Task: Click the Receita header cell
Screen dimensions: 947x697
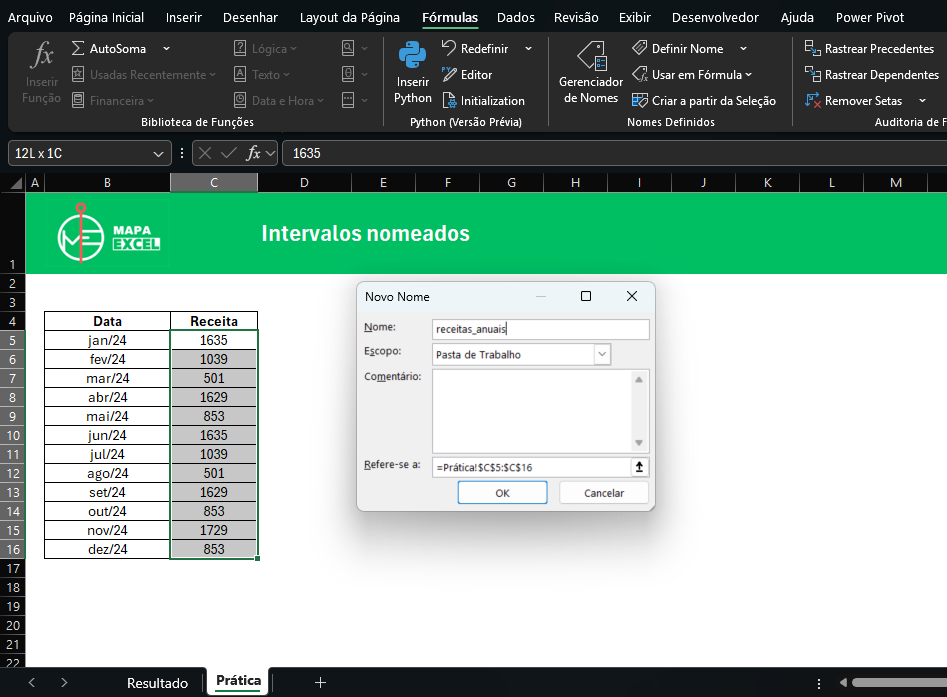Action: 214,321
